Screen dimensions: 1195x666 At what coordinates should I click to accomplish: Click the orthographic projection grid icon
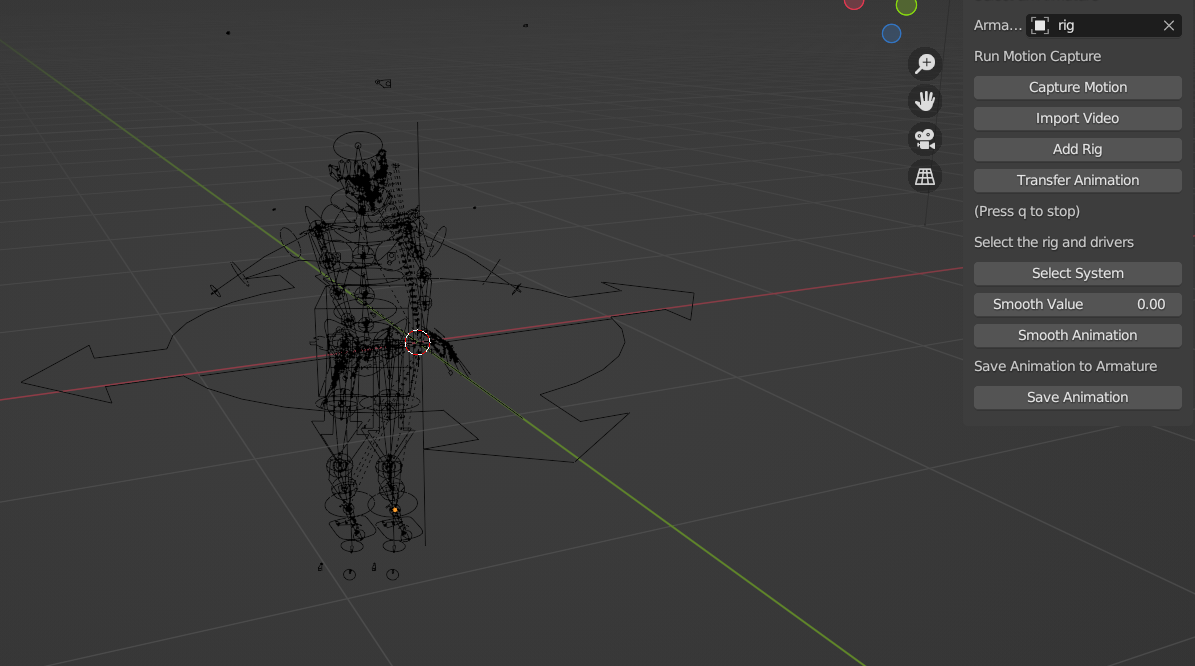tap(924, 176)
